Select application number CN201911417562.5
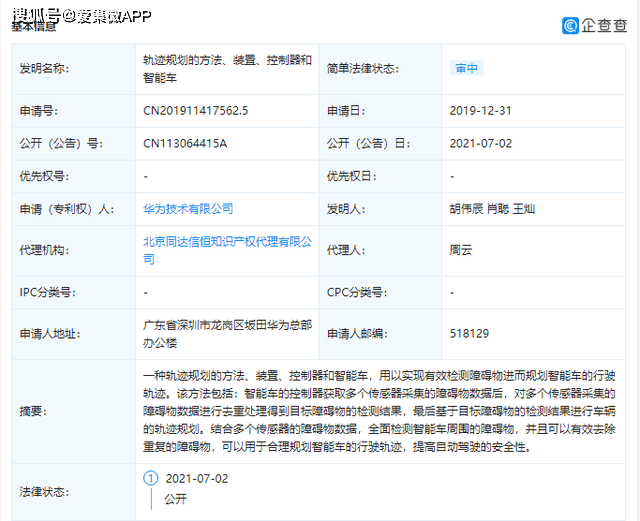Viewport: 640px width, 521px height. [x=196, y=111]
